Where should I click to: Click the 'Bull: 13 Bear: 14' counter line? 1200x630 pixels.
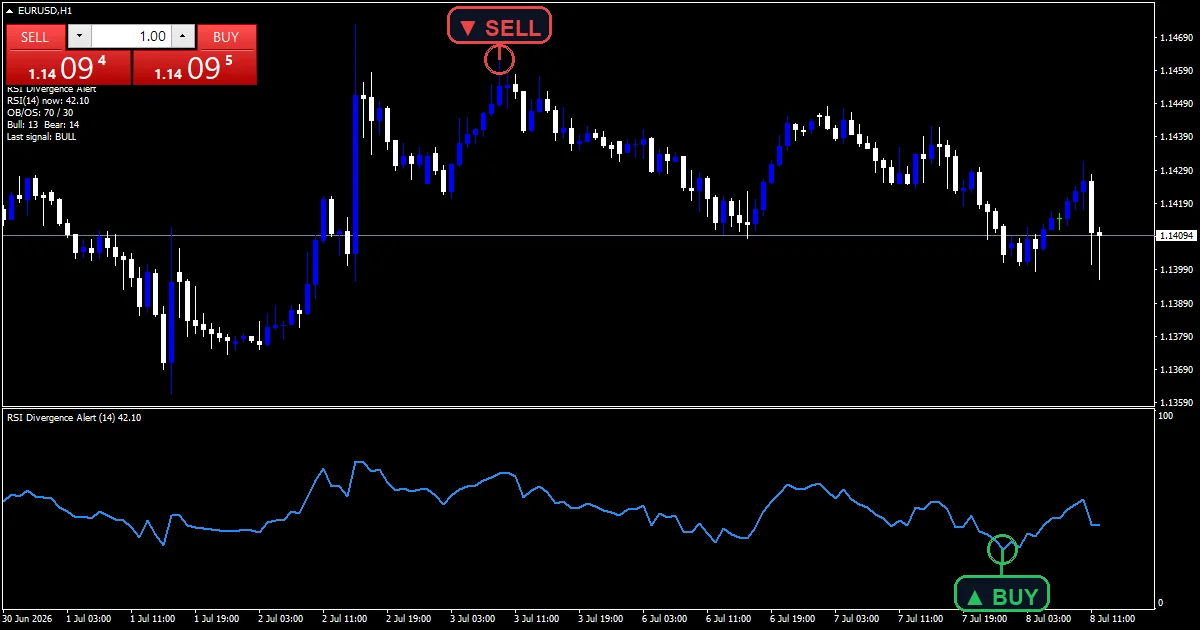coord(43,124)
